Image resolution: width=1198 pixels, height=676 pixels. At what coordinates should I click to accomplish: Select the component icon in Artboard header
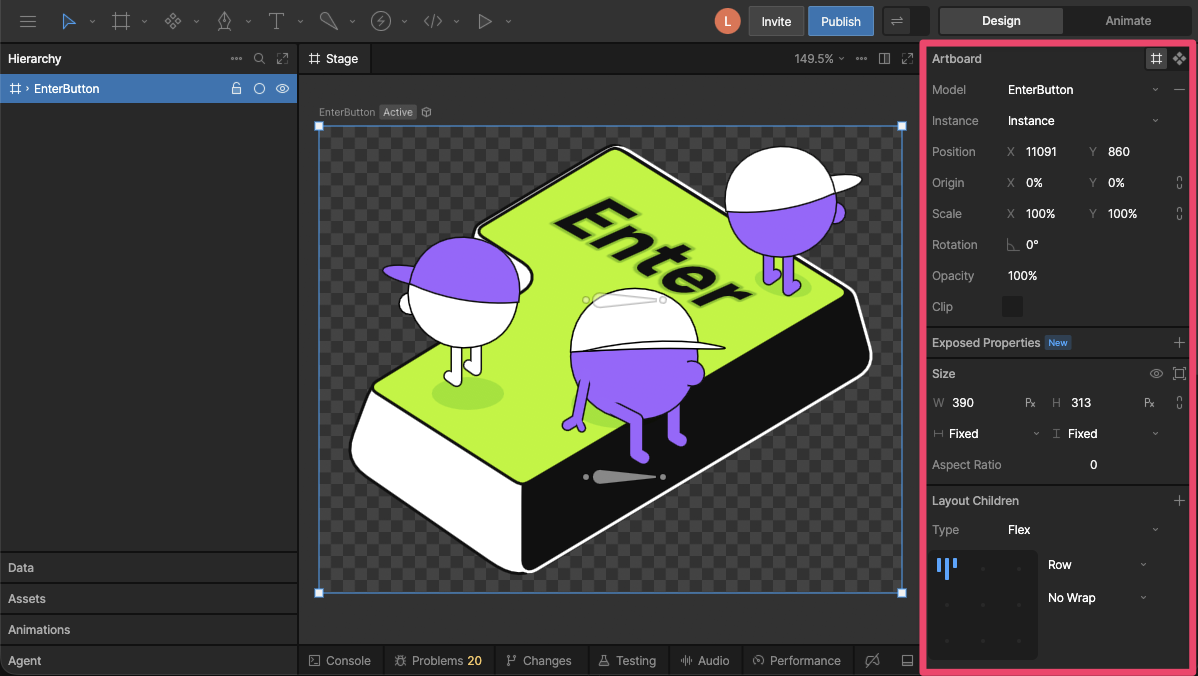(1179, 59)
